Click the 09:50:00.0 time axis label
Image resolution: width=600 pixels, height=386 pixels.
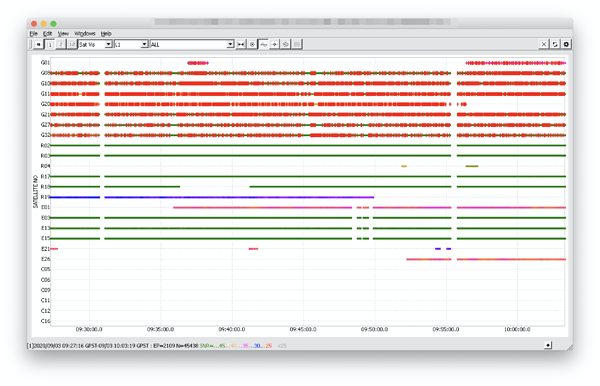(x=374, y=329)
